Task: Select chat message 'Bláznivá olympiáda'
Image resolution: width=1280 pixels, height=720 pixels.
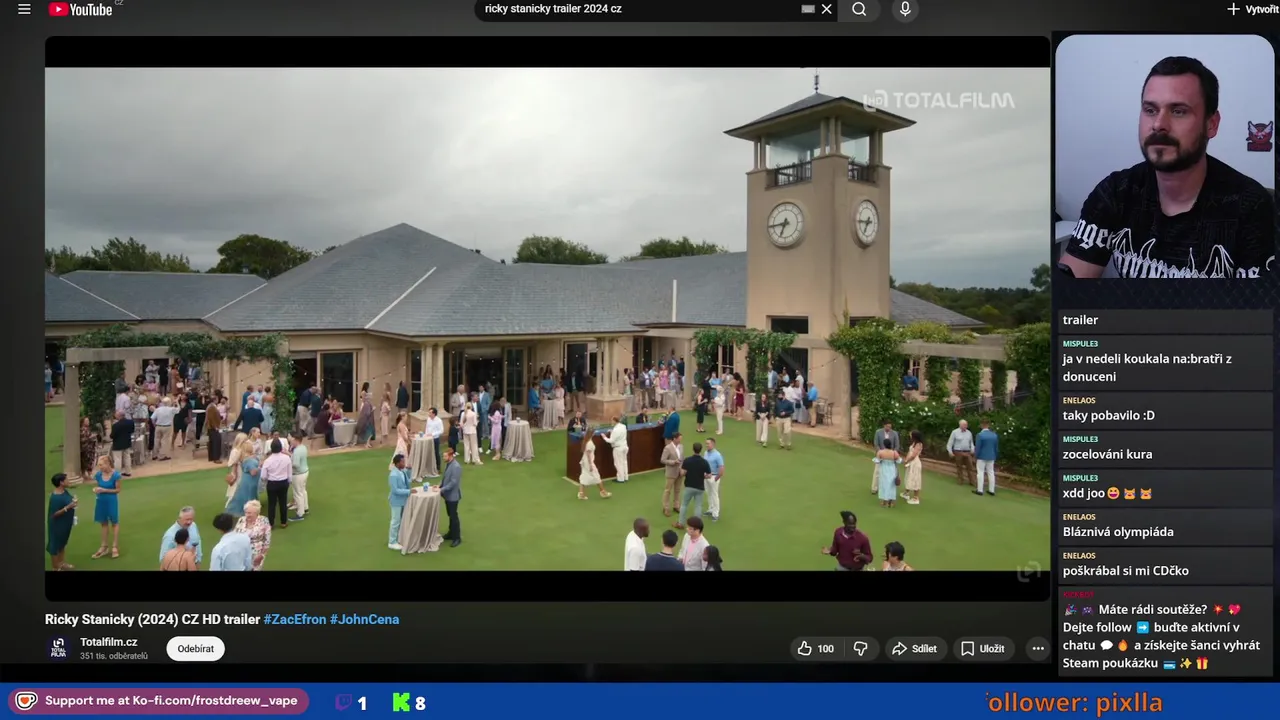Action: [x=1118, y=532]
